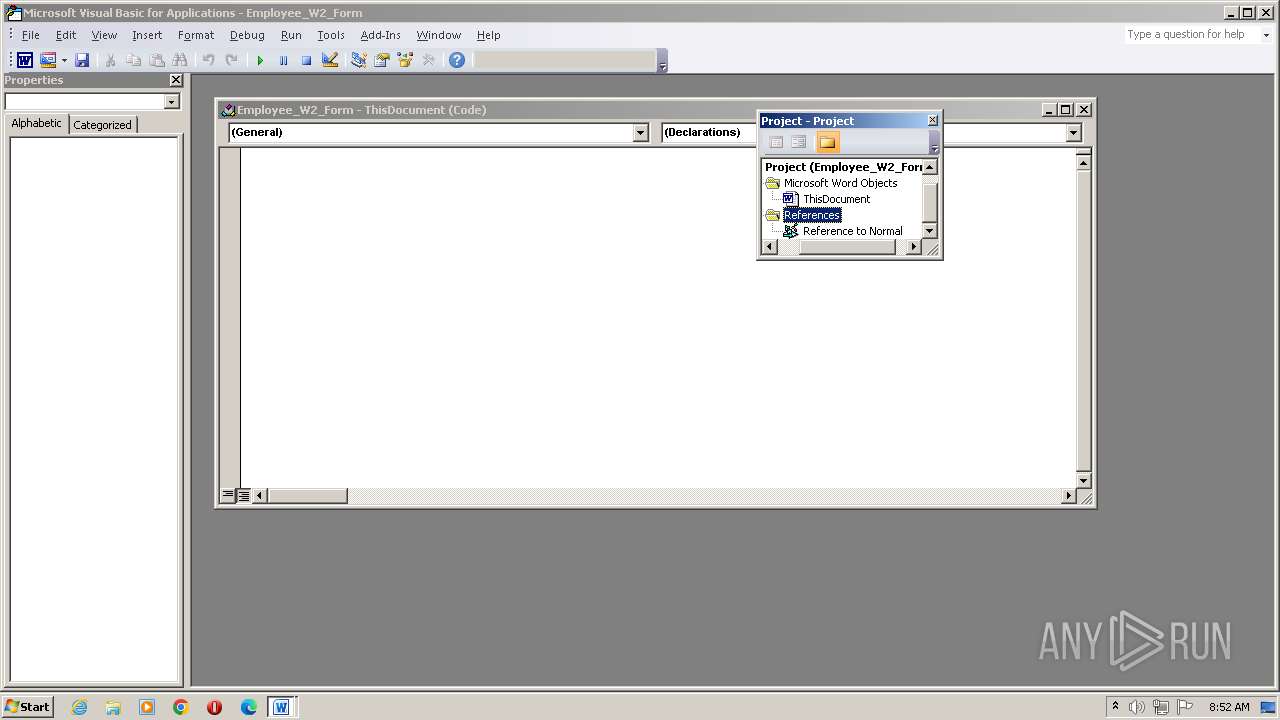Open Object Browser toolbar icon
This screenshot has width=1280, height=720.
(405, 60)
